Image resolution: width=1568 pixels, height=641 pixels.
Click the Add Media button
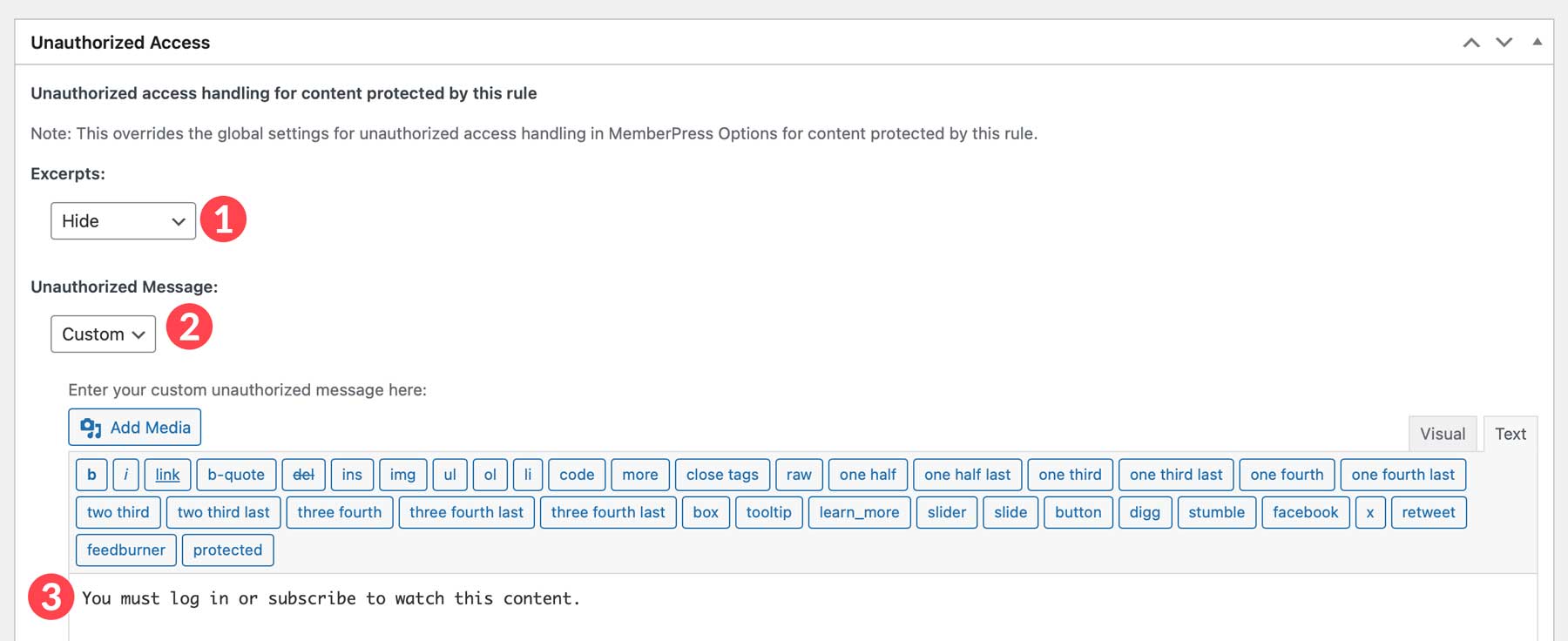coord(135,428)
